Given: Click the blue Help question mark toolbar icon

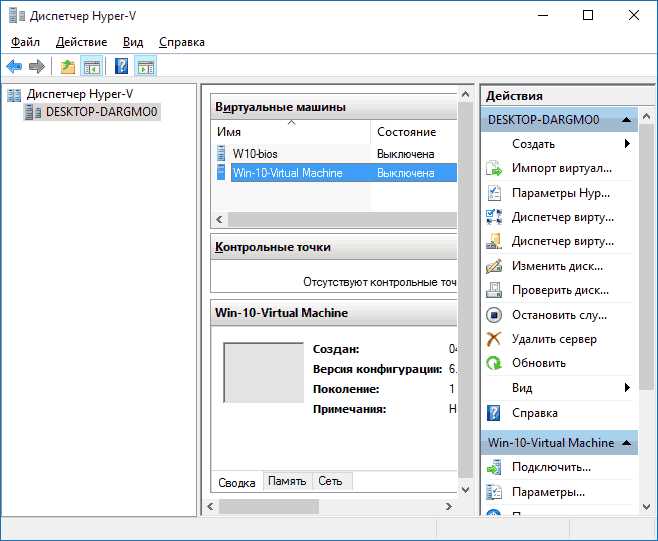Looking at the screenshot, I should point(121,66).
